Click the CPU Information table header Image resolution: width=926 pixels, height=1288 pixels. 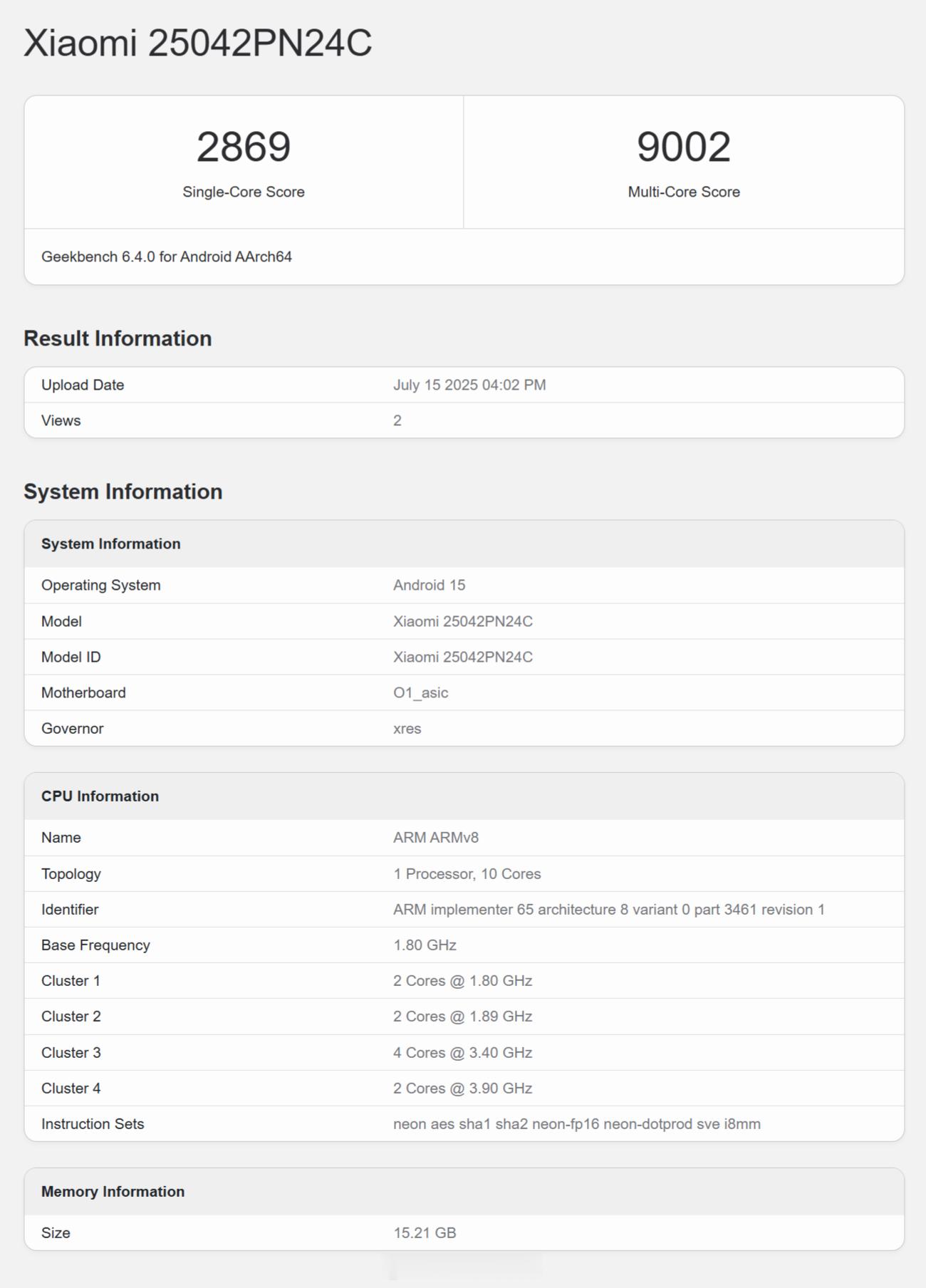tap(100, 796)
